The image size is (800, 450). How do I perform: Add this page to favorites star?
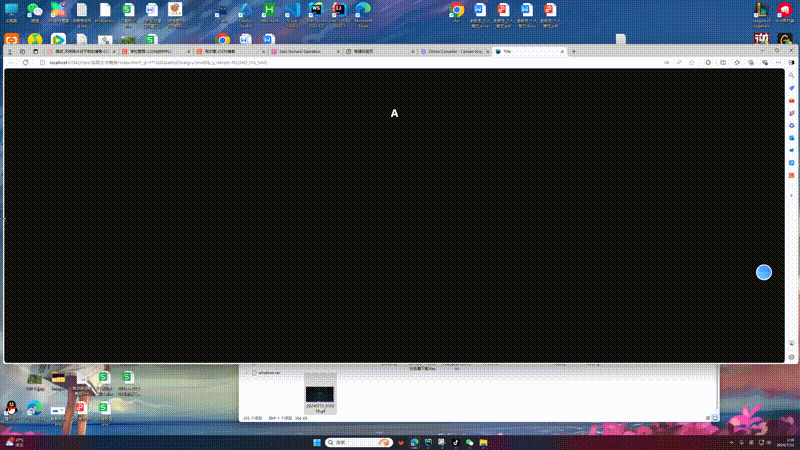[691, 63]
